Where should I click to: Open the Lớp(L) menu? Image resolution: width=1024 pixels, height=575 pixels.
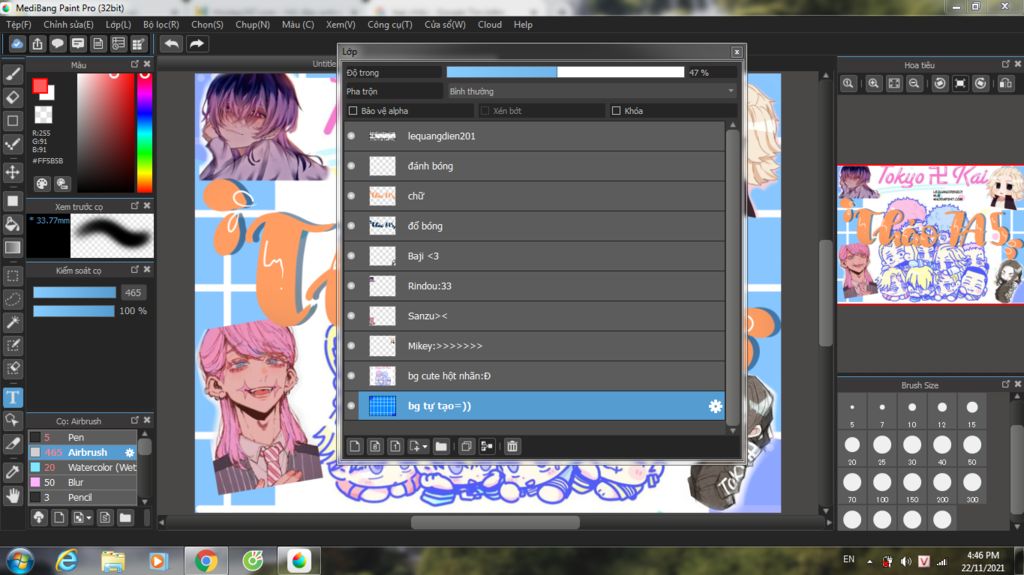click(118, 25)
